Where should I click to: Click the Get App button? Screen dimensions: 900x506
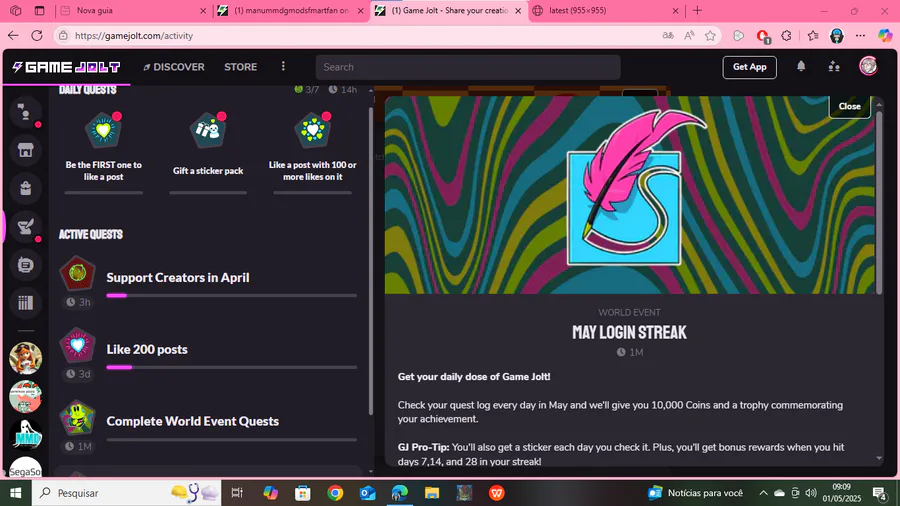pos(749,67)
